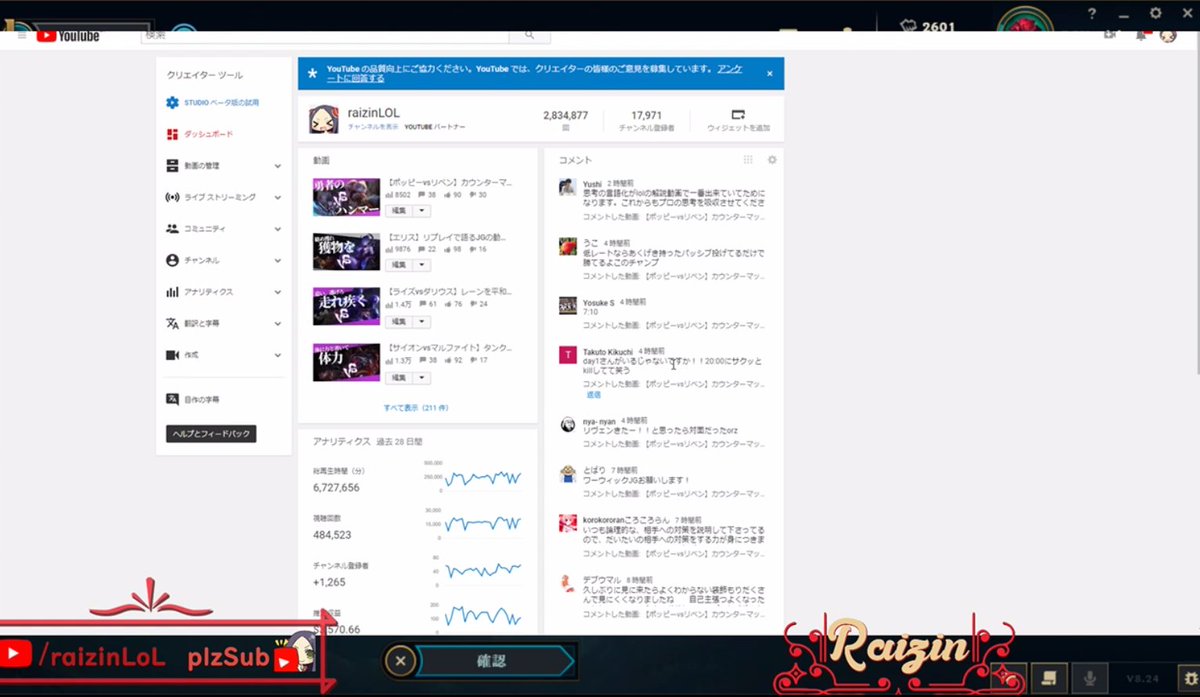Open edit dropdown arrow for Sion vs Malphite video
The height and width of the screenshot is (697, 1200).
pos(421,377)
